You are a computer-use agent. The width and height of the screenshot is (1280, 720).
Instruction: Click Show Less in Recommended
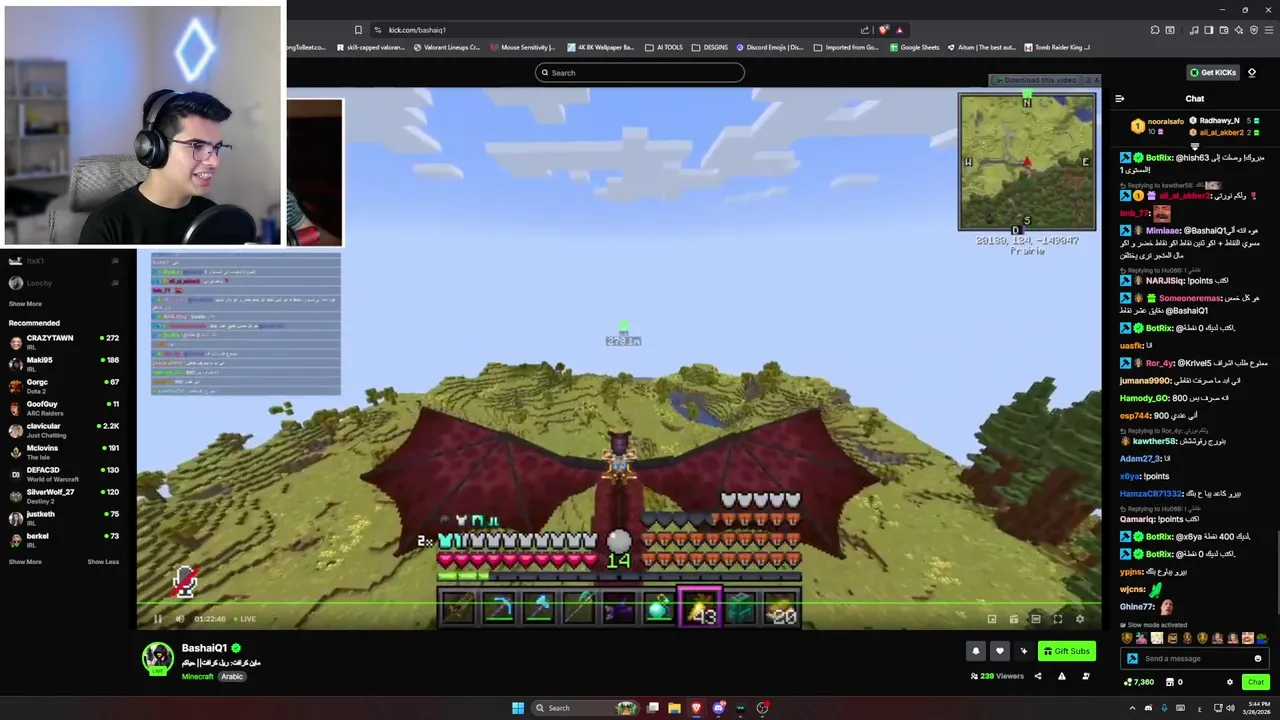tap(103, 561)
